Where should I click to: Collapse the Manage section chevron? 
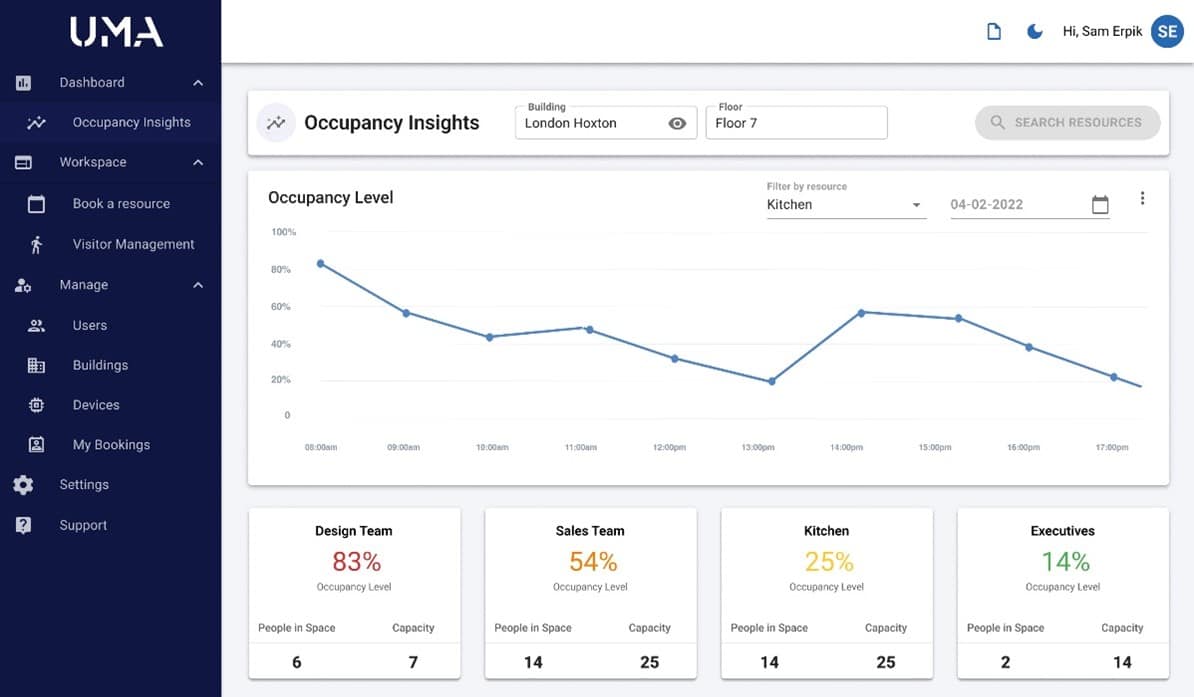coord(198,285)
